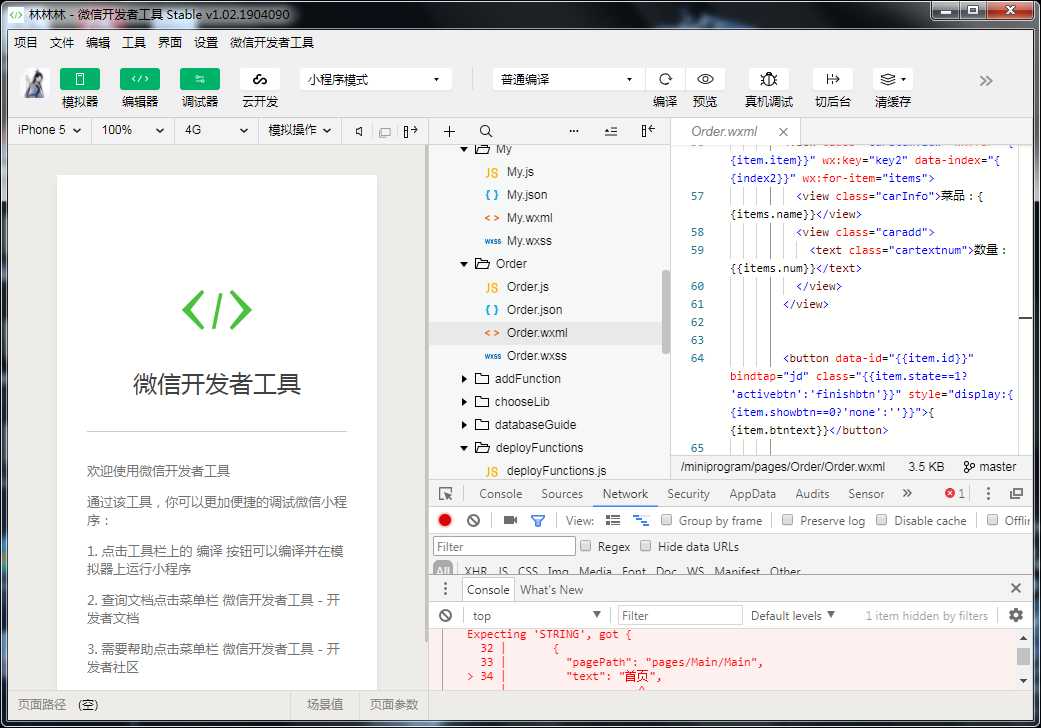Open the 小程序模式 mode dropdown
This screenshot has height=728, width=1041.
(x=375, y=80)
